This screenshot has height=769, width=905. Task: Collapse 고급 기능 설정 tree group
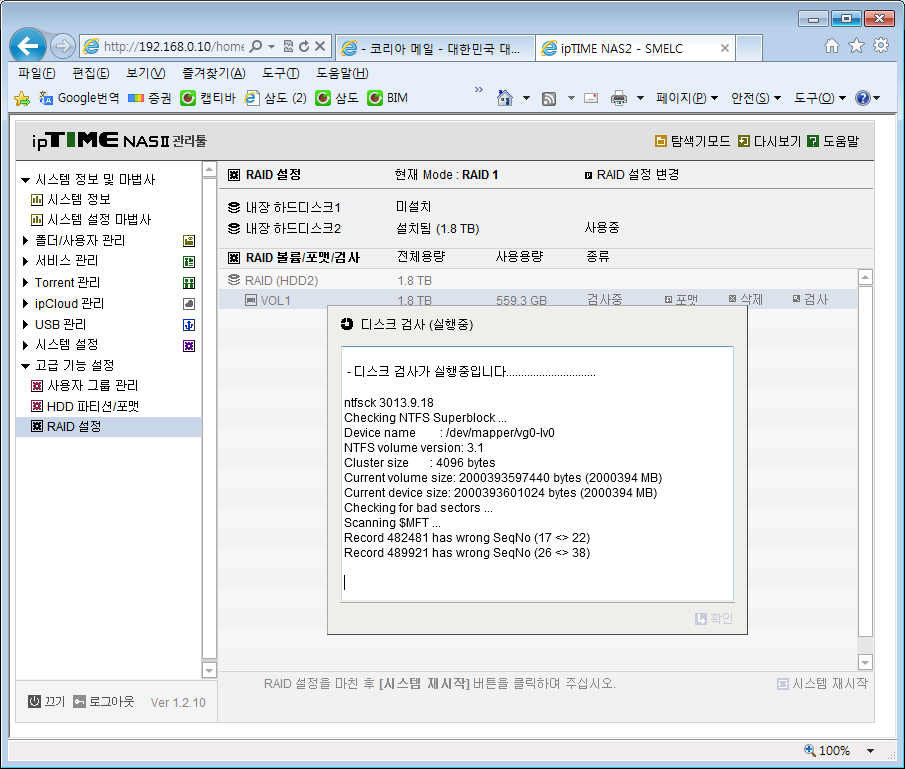click(x=25, y=365)
